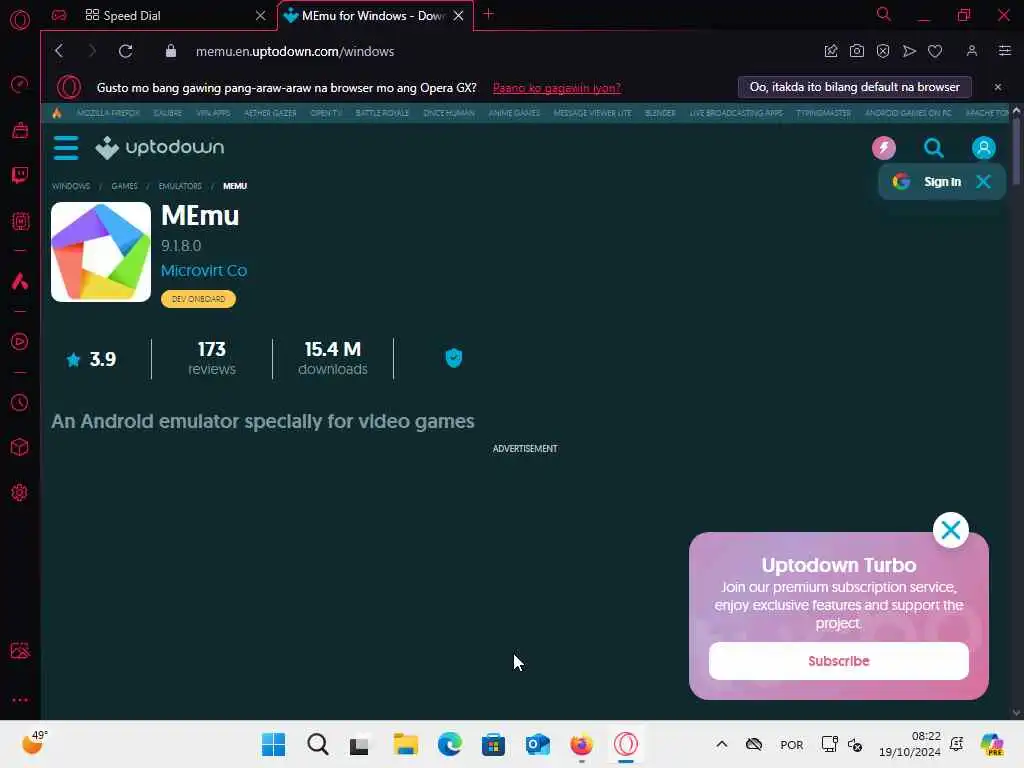Close the Speed Dial tab
The image size is (1024, 768).
pos(261,15)
